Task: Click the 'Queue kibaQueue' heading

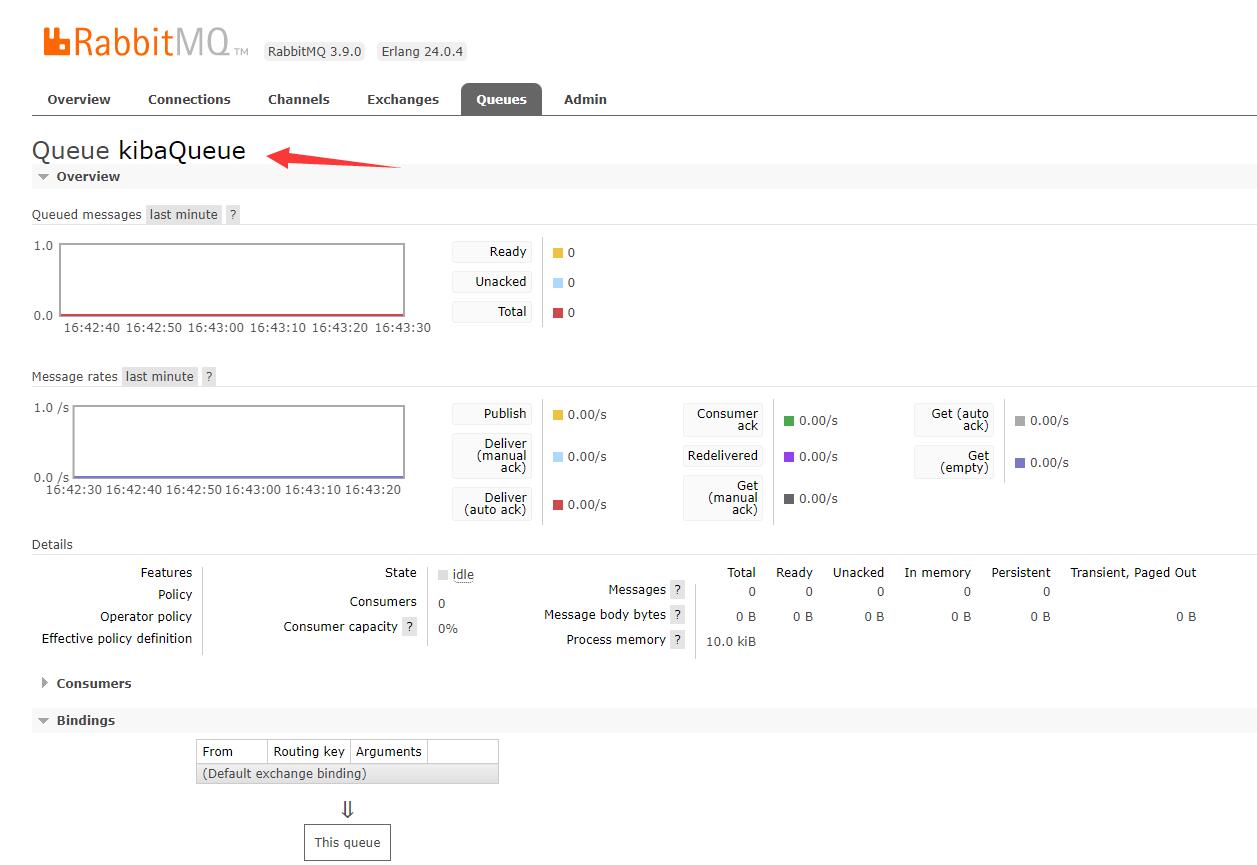Action: click(x=139, y=151)
